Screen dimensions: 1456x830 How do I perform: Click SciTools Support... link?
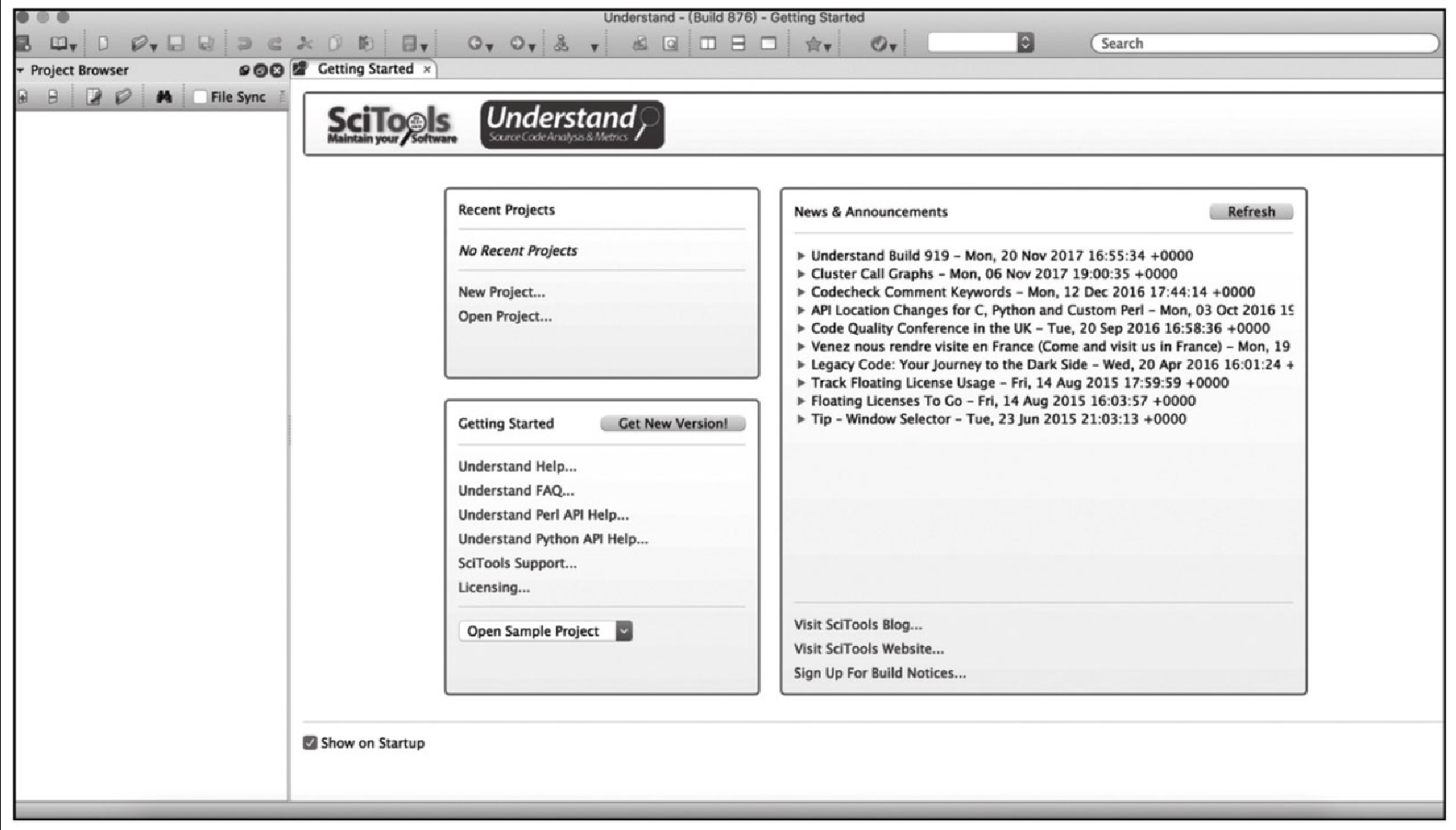(x=517, y=563)
